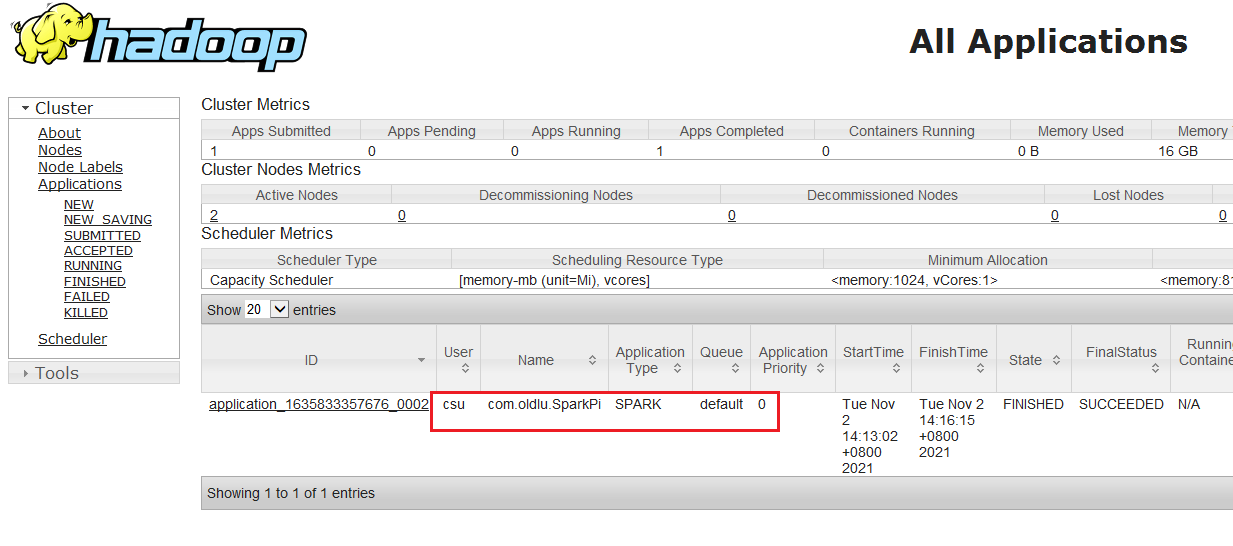
Task: Select the FINISHED state cell
Action: 1033,404
